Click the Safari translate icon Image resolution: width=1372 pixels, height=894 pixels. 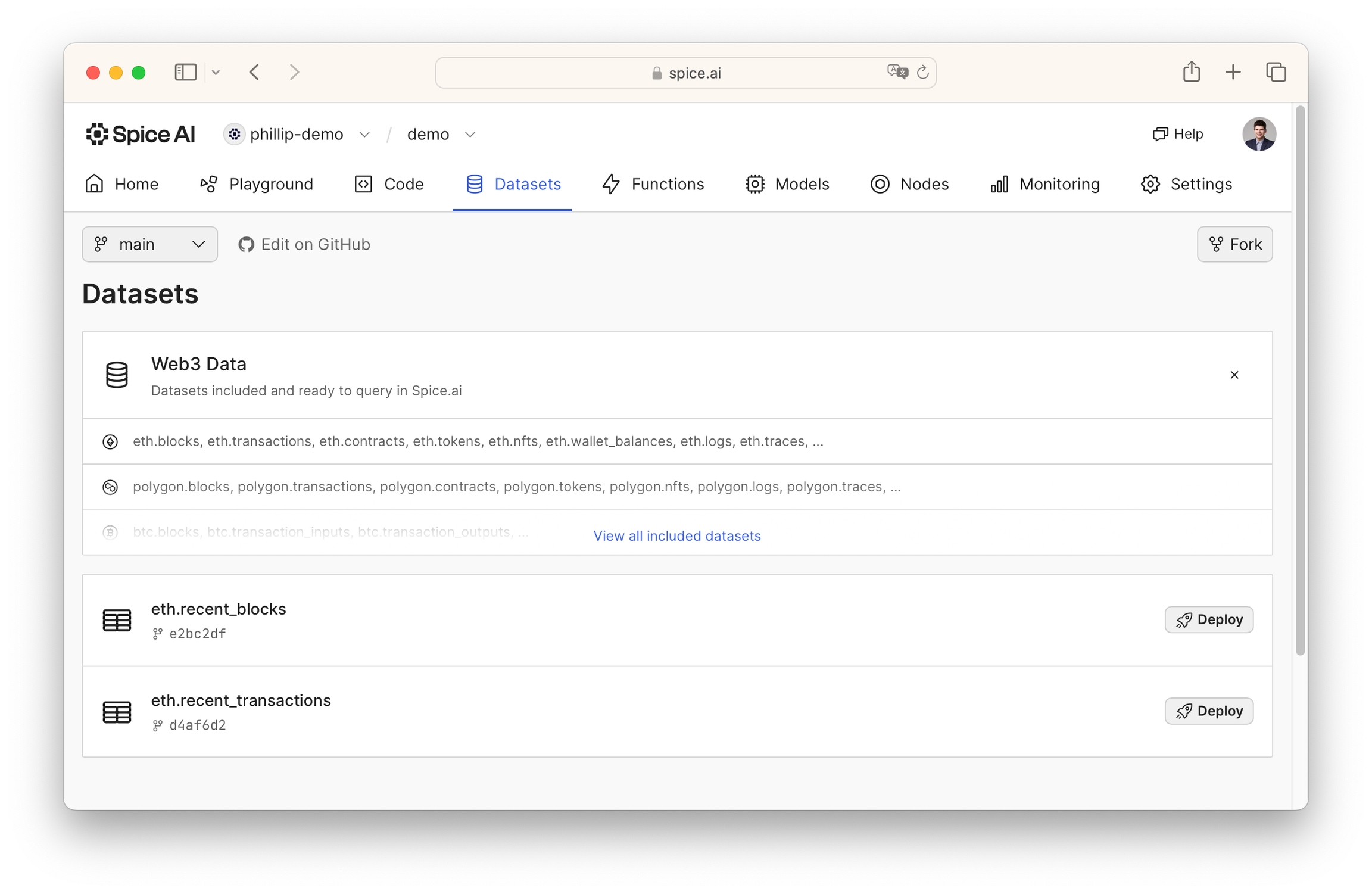point(897,72)
